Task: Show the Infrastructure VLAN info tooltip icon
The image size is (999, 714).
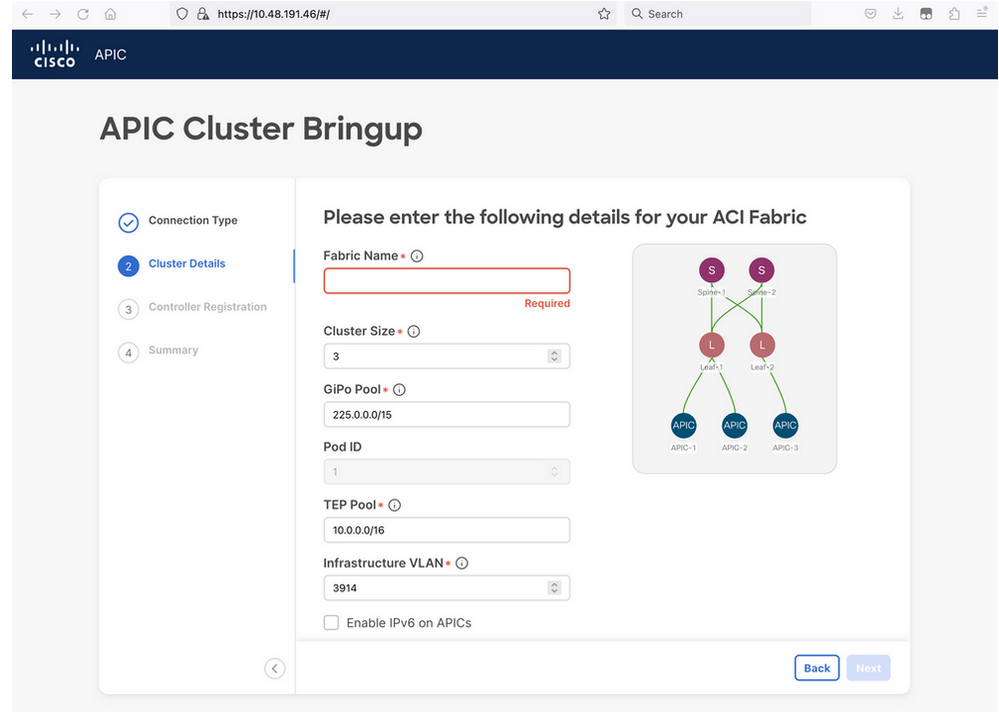Action: pos(462,563)
